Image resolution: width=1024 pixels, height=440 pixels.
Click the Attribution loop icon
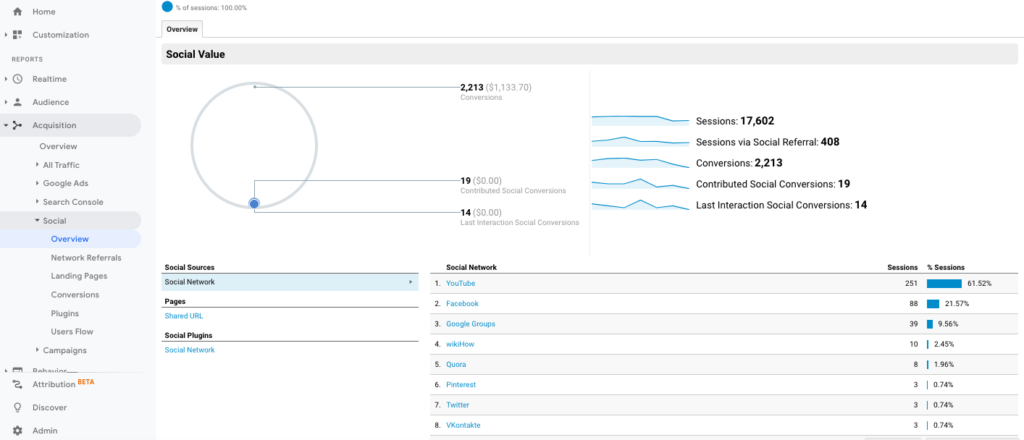(x=17, y=384)
